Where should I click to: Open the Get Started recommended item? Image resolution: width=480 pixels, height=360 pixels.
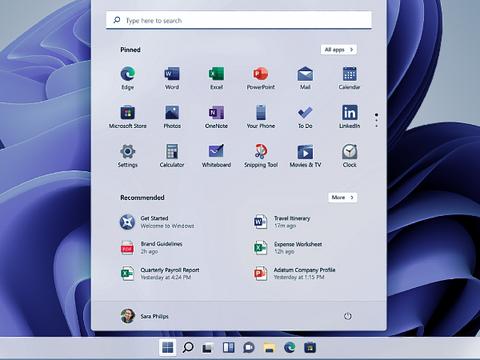tap(157, 222)
